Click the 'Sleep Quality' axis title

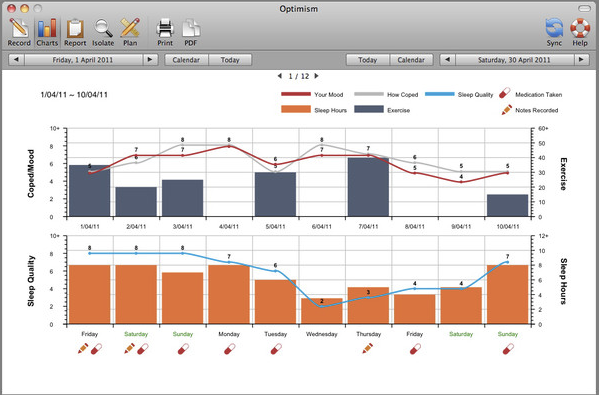[31, 280]
